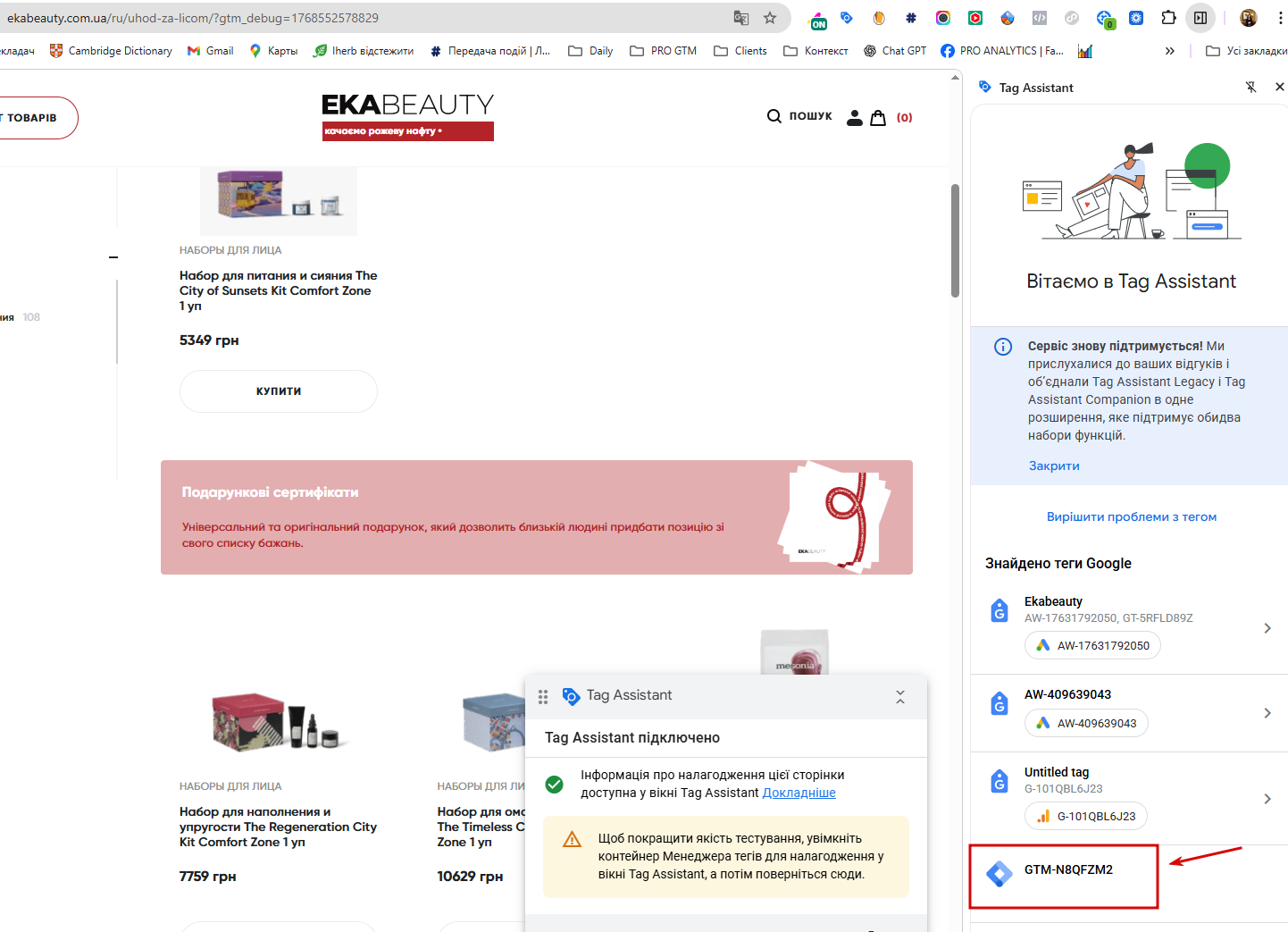Viewport: 1288px width, 932px height.
Task: Open the Daily bookmarks folder
Action: (590, 51)
